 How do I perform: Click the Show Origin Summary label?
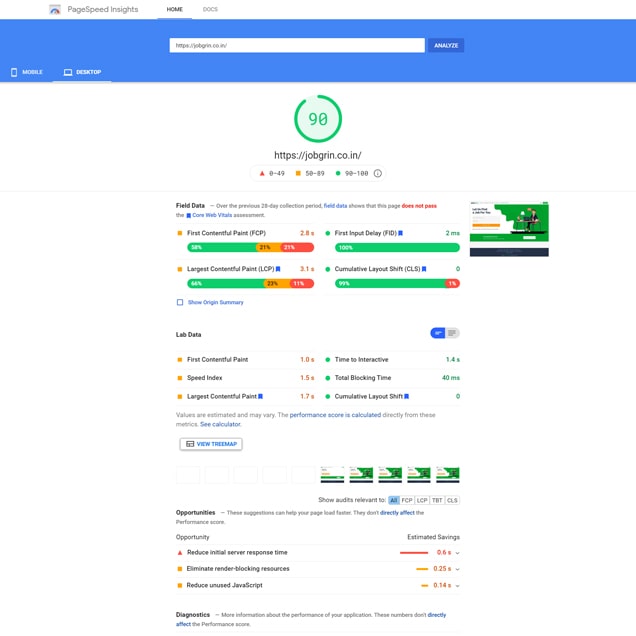point(215,303)
